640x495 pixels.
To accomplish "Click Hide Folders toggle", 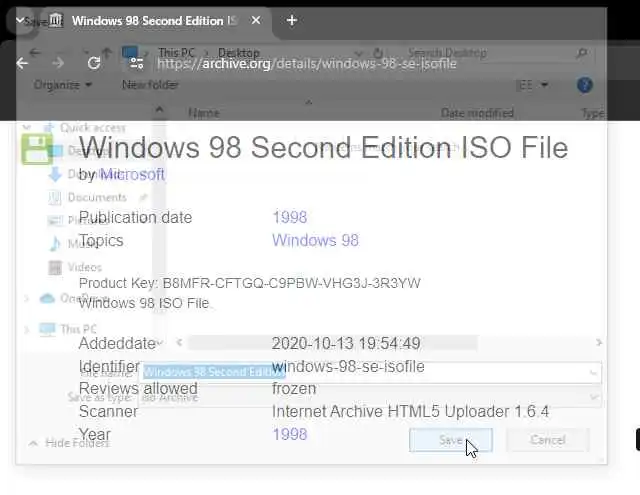I will 69,443.
